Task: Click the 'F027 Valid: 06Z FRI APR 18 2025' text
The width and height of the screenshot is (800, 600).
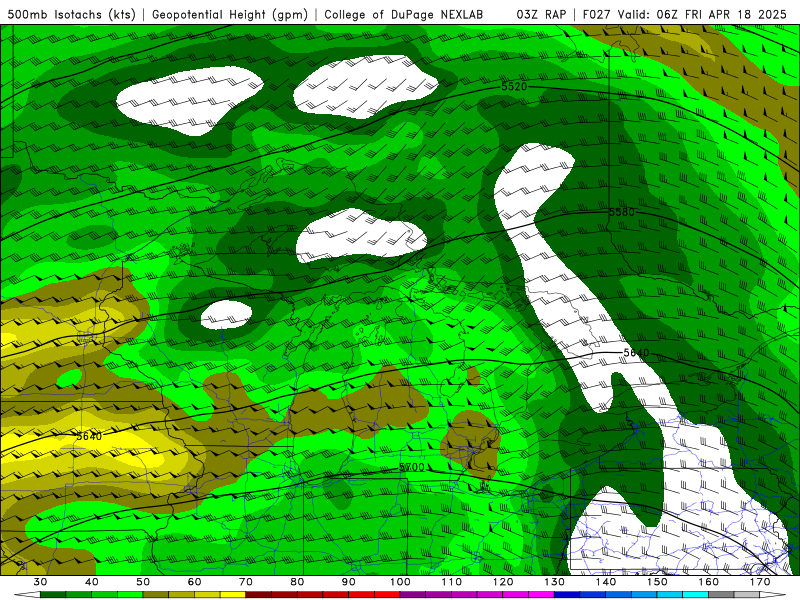Action: pos(685,14)
